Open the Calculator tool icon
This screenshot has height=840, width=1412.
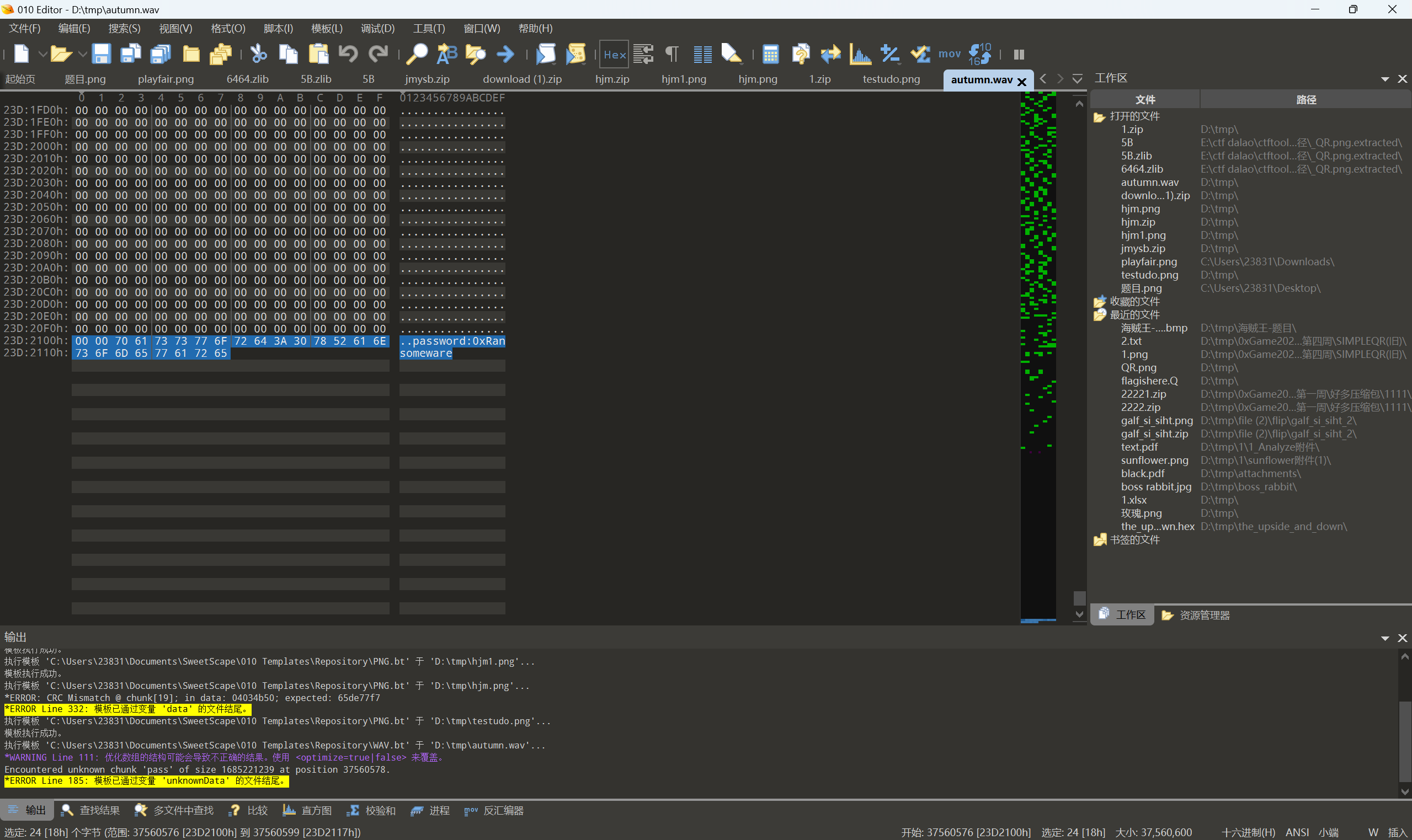click(770, 55)
